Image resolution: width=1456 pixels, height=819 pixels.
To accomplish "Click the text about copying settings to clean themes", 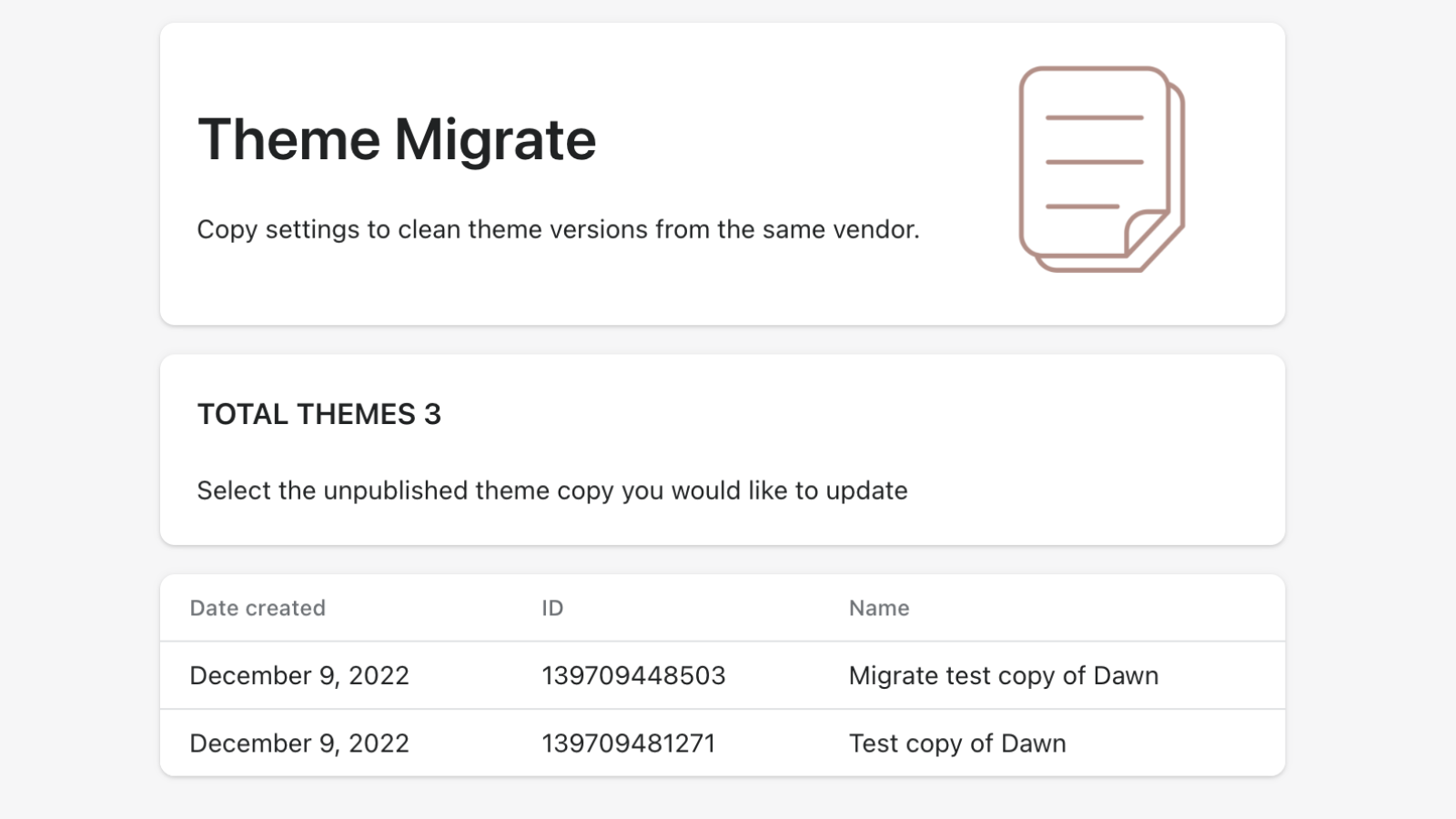I will coord(559,229).
